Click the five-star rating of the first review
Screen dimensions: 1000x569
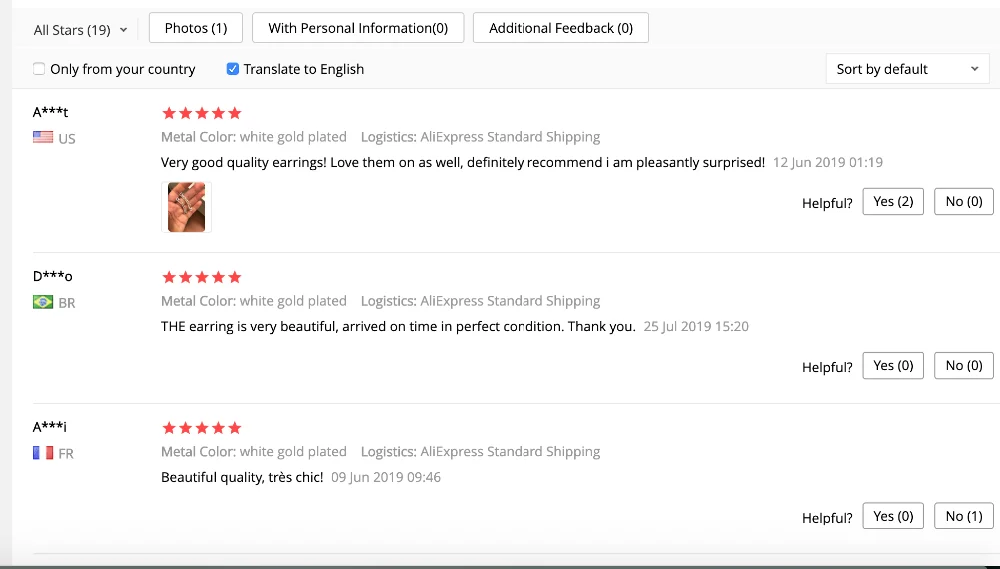pos(202,114)
